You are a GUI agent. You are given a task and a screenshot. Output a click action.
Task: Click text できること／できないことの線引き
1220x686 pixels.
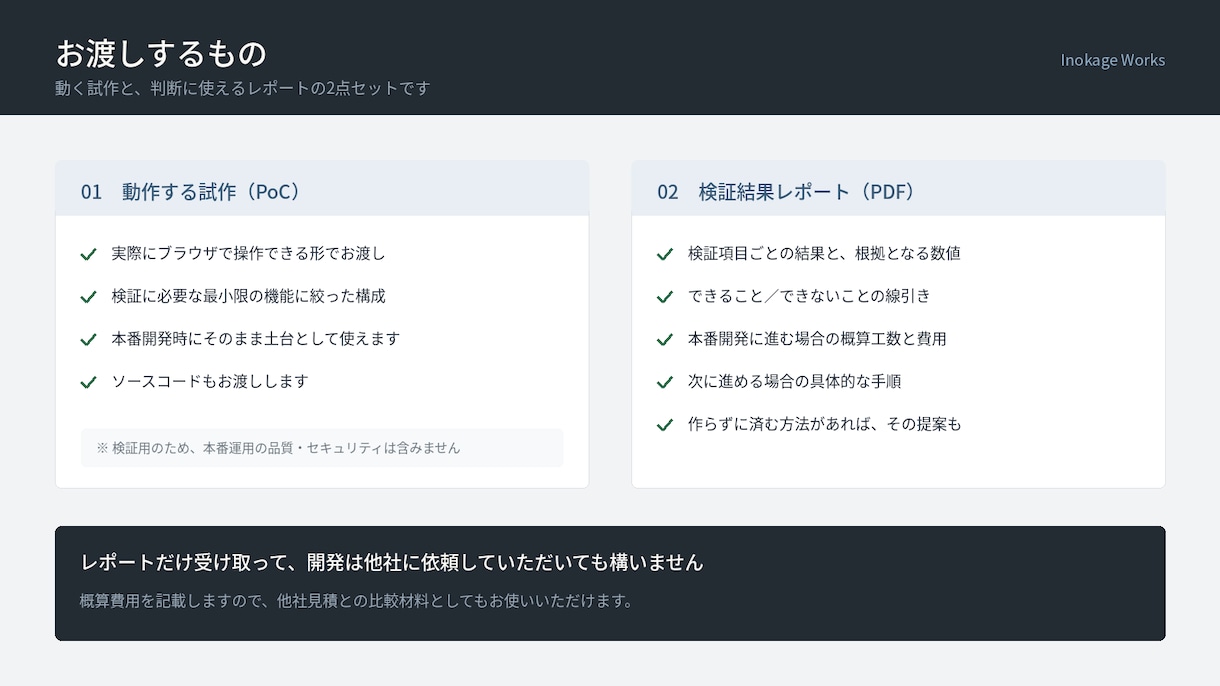pos(809,296)
